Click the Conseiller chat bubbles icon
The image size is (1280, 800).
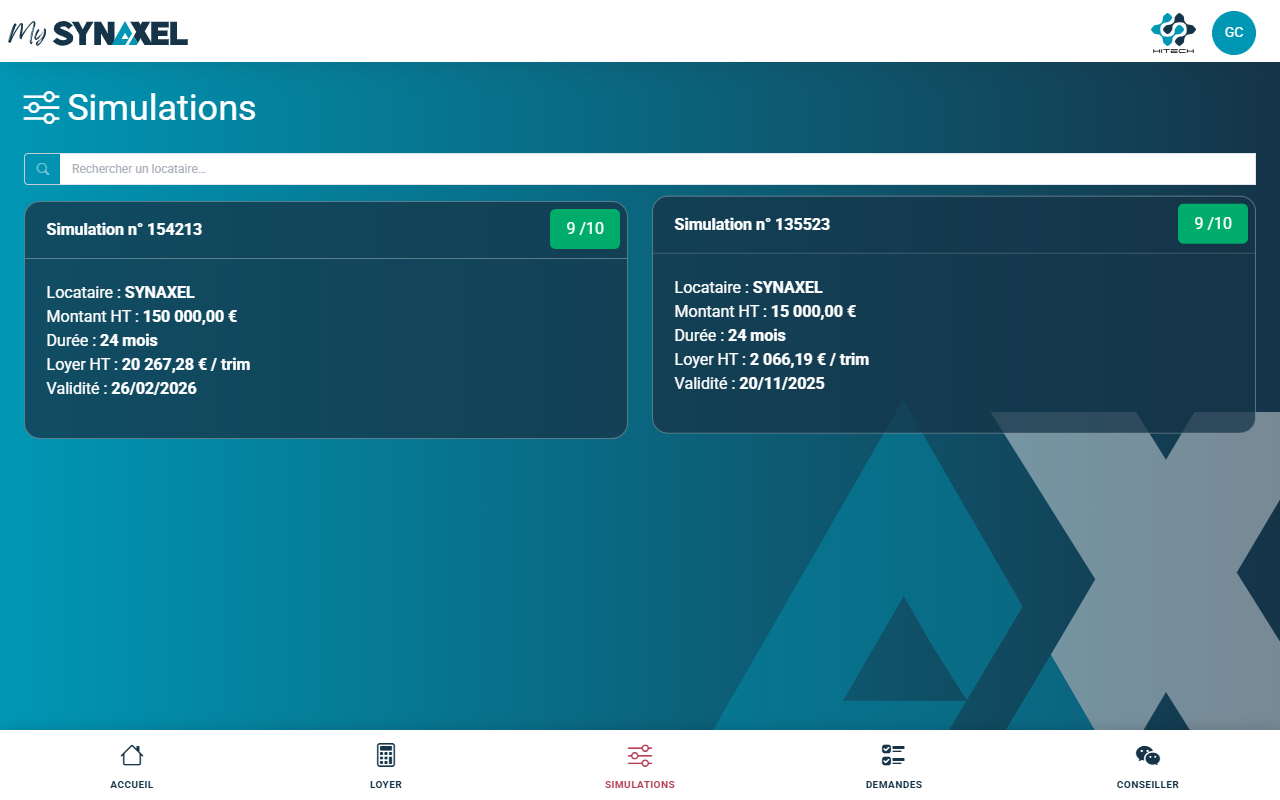tap(1148, 755)
